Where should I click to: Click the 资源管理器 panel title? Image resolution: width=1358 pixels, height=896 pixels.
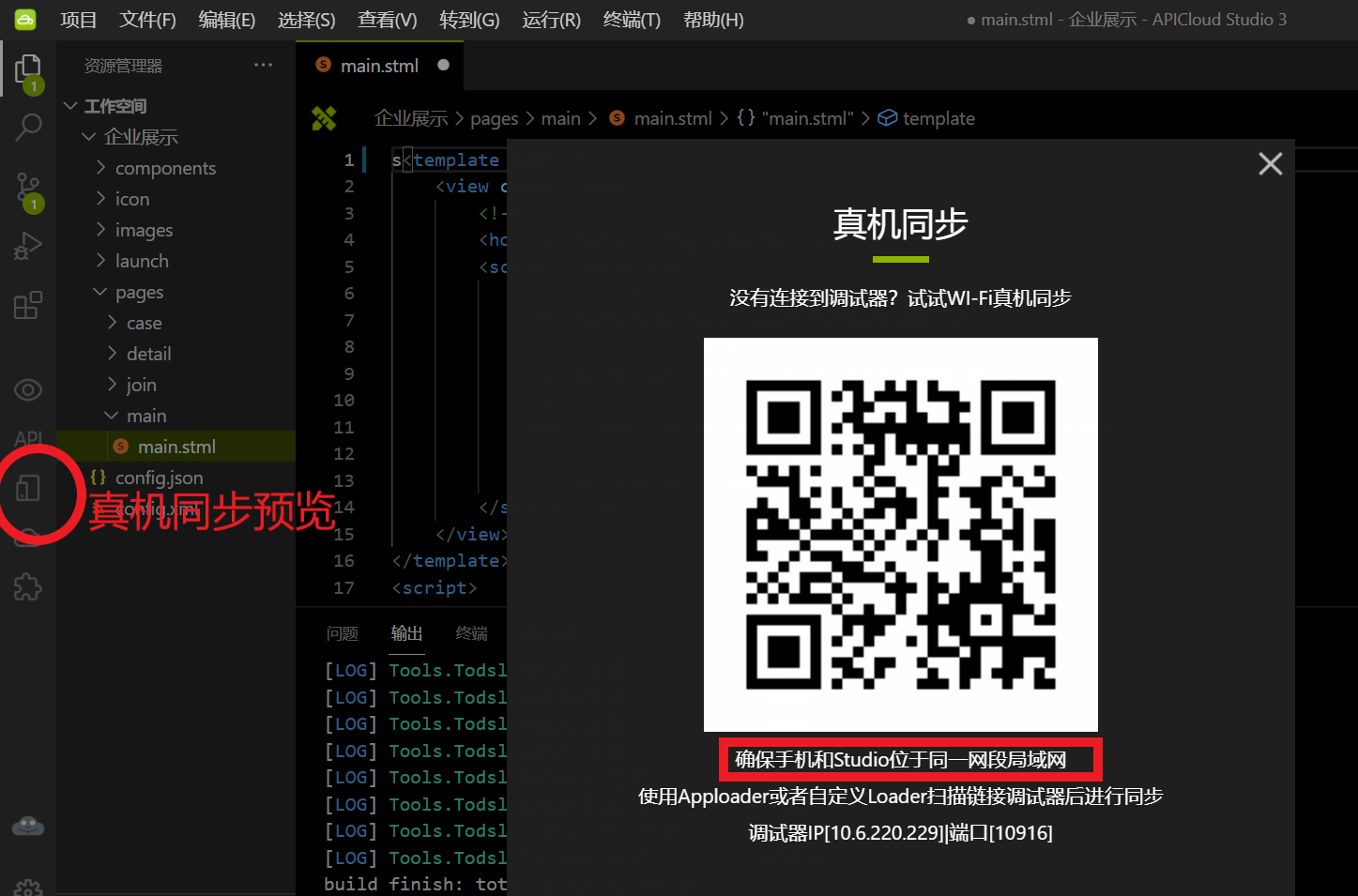coord(123,66)
